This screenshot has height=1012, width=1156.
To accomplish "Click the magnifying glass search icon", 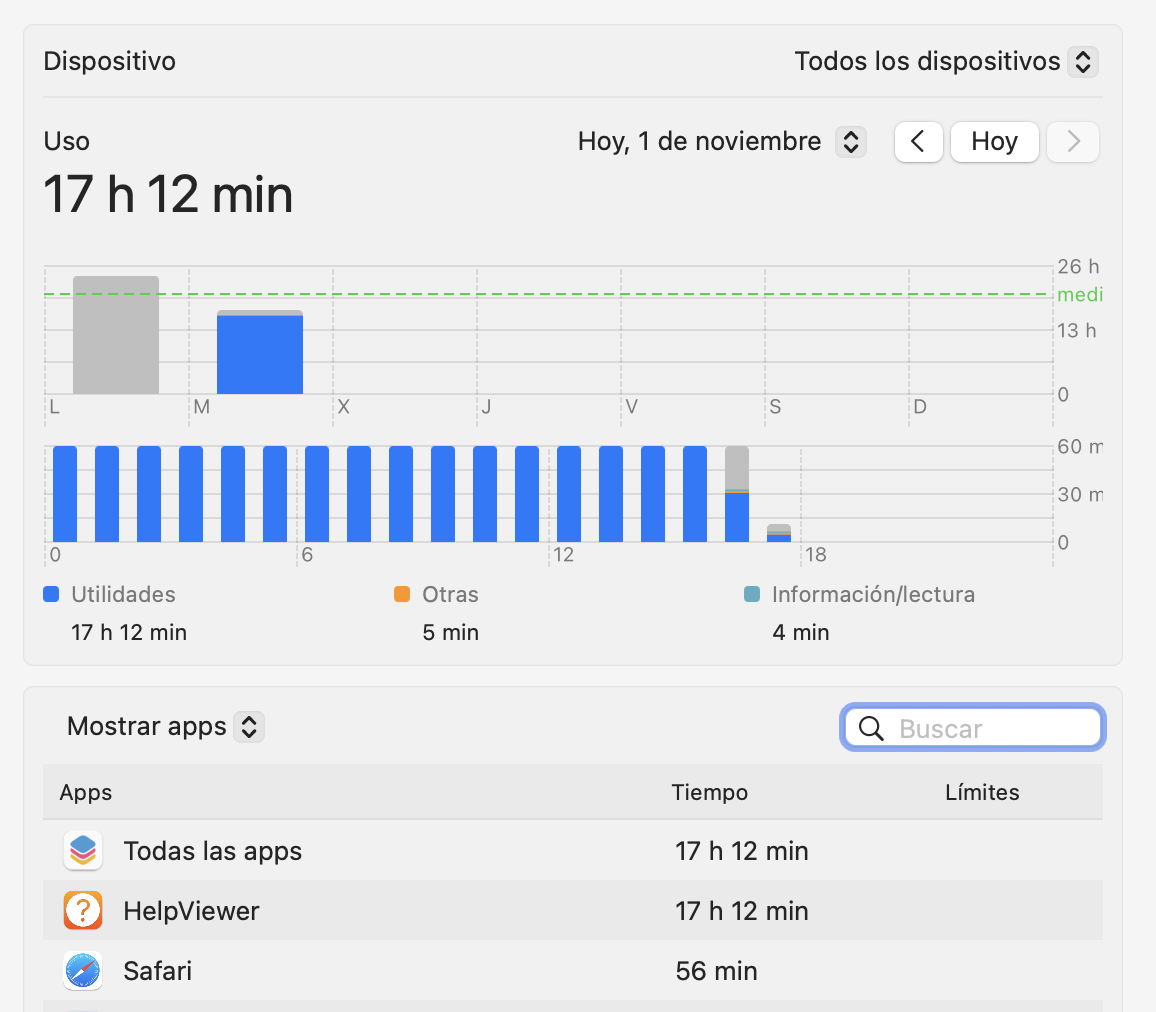I will click(871, 729).
